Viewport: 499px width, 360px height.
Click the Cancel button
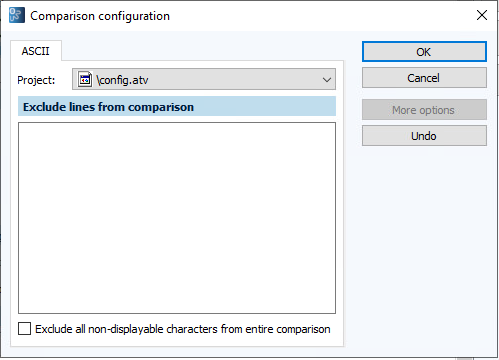(x=424, y=78)
